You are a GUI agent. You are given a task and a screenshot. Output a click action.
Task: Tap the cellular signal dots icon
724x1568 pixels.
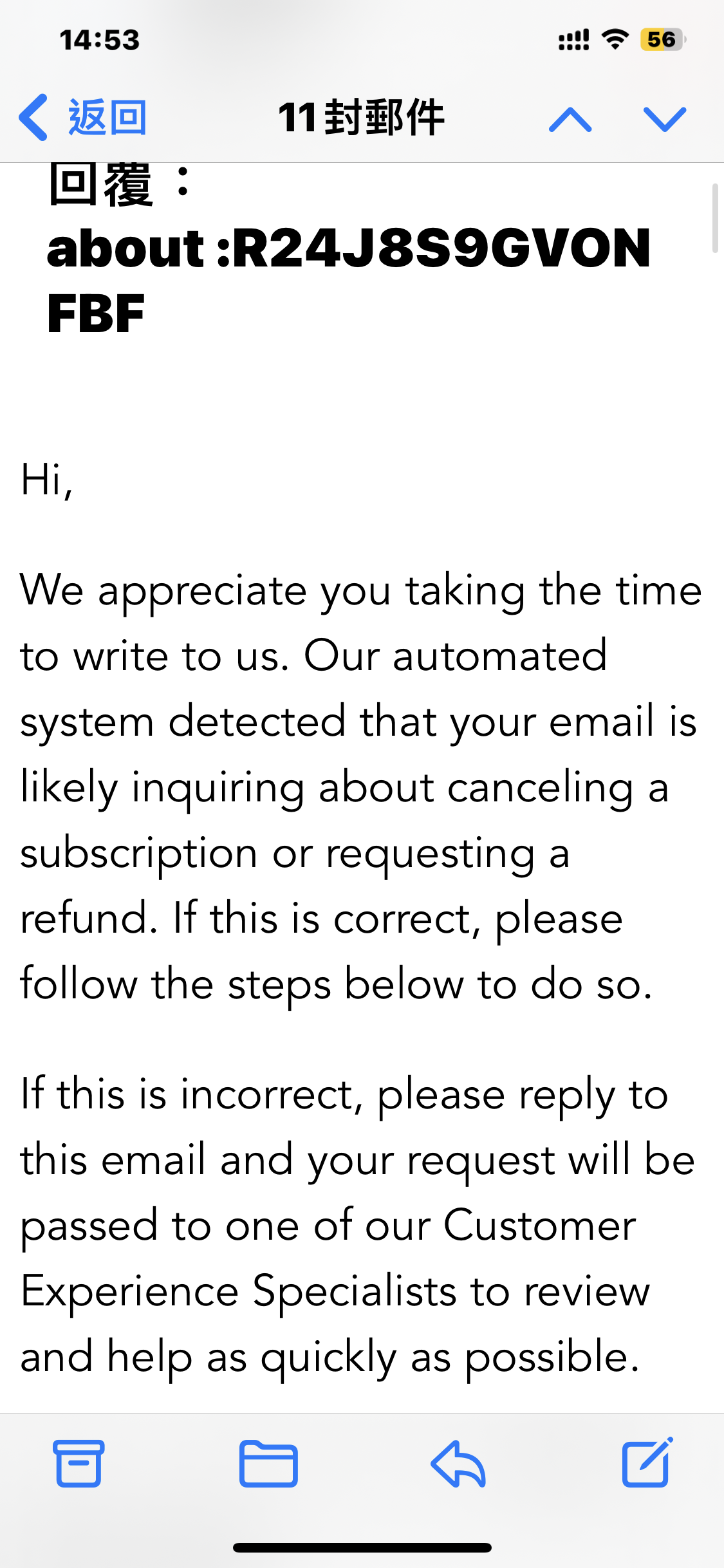tap(573, 40)
